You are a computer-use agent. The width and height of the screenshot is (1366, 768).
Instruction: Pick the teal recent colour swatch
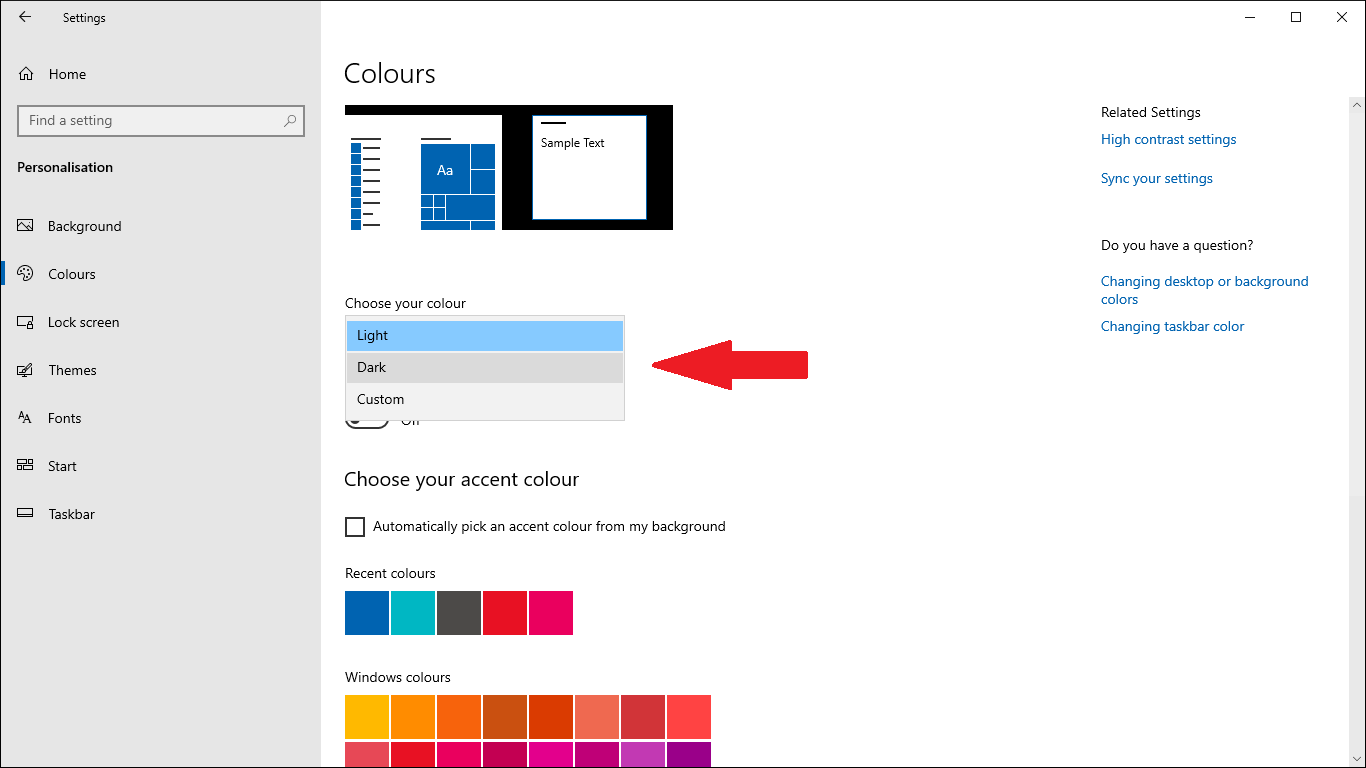click(x=413, y=613)
